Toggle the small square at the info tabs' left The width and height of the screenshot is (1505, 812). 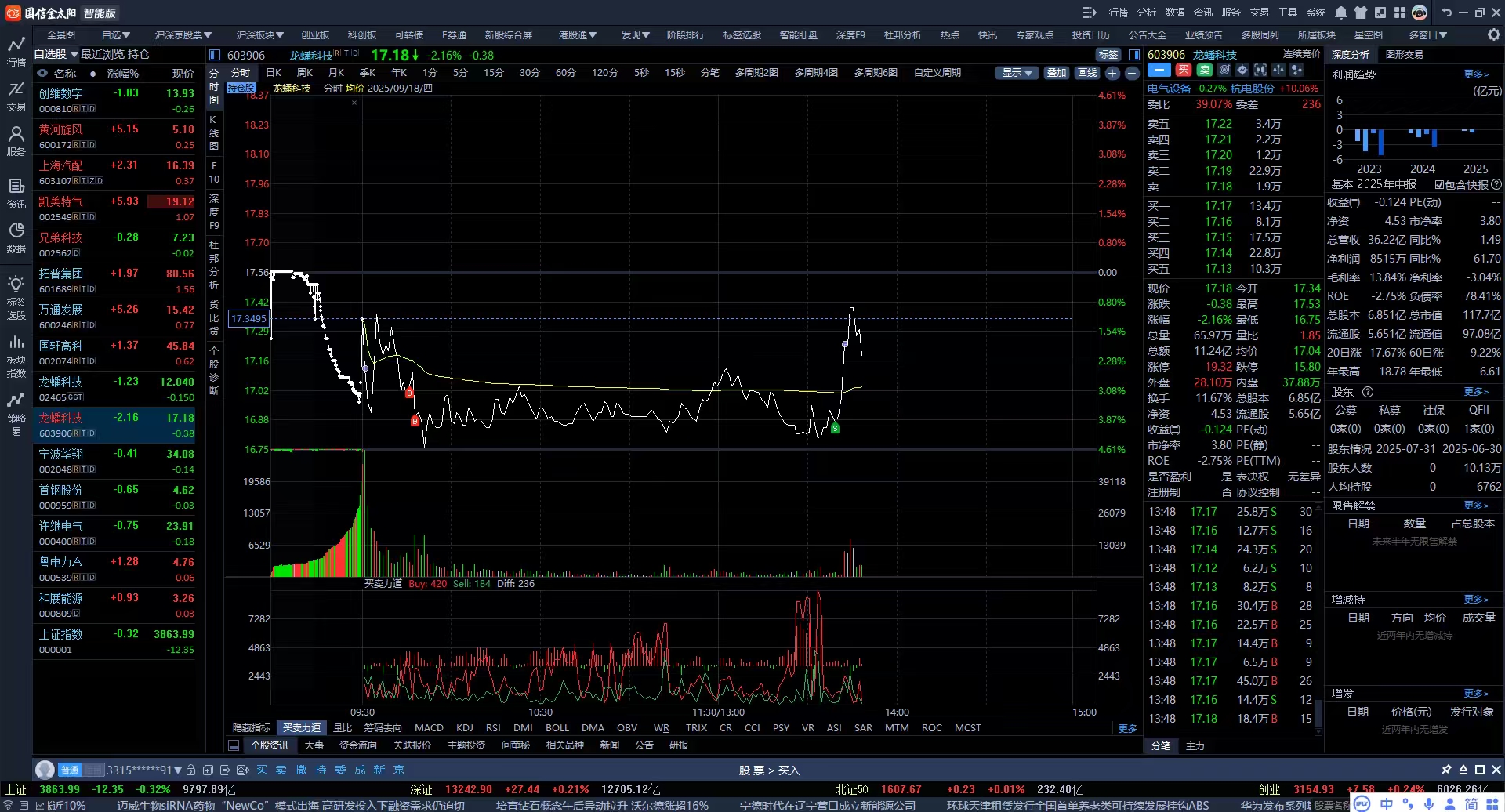click(x=233, y=745)
